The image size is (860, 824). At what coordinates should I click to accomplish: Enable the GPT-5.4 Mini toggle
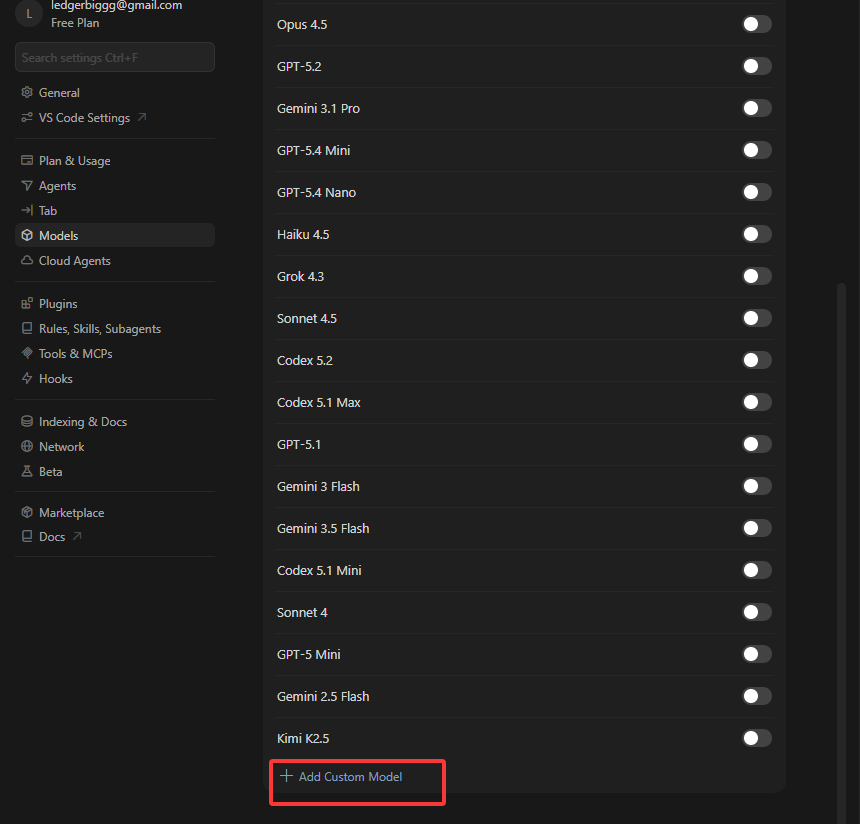coord(757,150)
